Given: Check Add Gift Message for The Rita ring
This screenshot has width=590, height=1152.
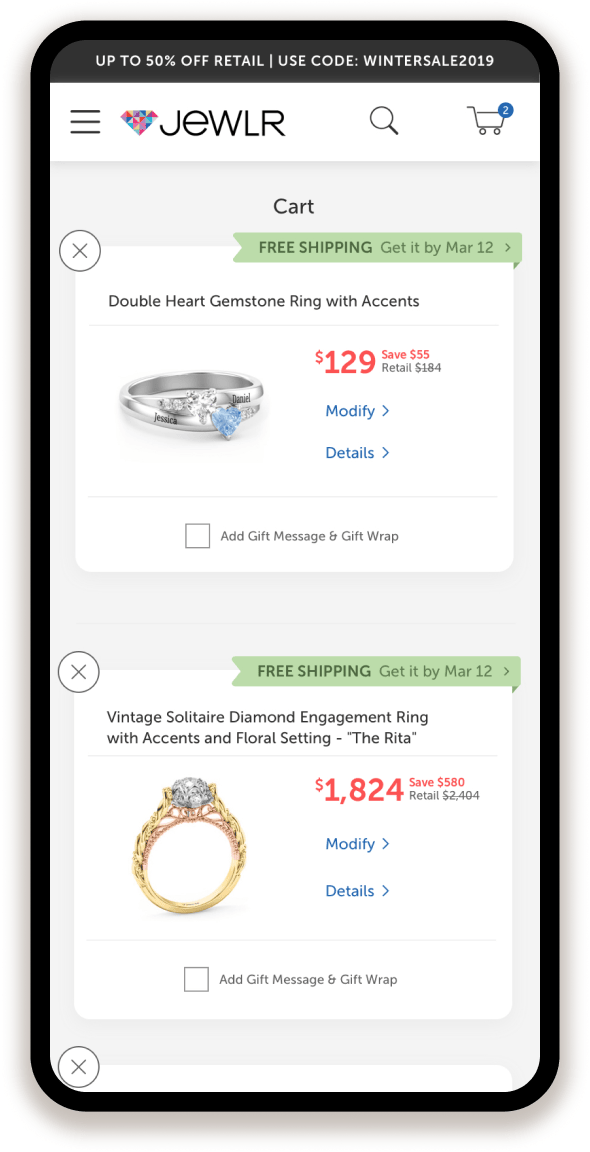Looking at the screenshot, I should (196, 979).
